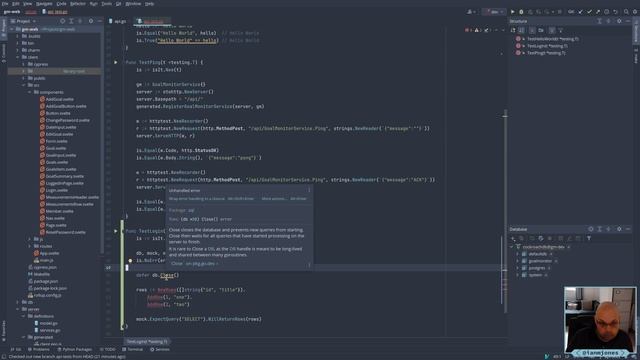
Task: Click the Debug bug icon in the toolbar
Action: (x=521, y=12)
